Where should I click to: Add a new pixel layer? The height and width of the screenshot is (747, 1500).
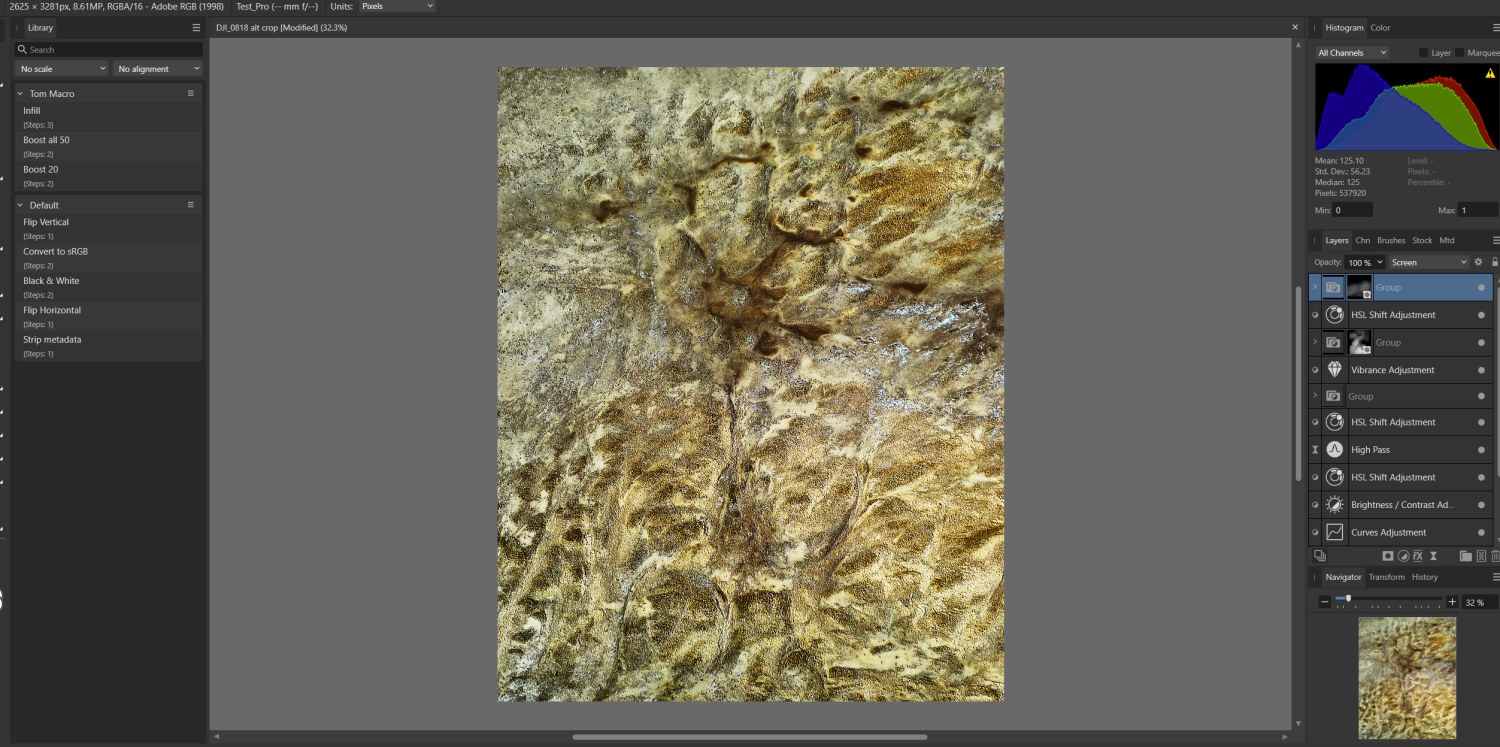pos(1481,556)
